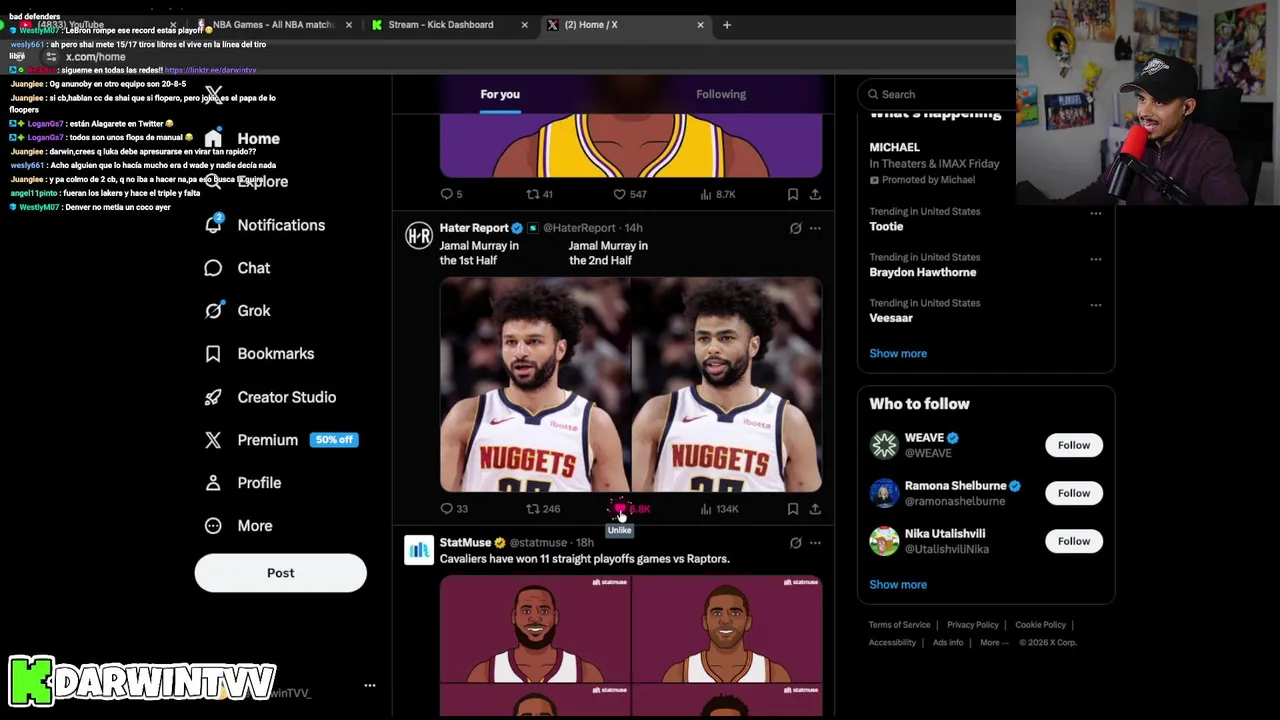Viewport: 1280px width, 720px height.
Task: Open account menu dots near DarwinTVV
Action: tap(370, 686)
